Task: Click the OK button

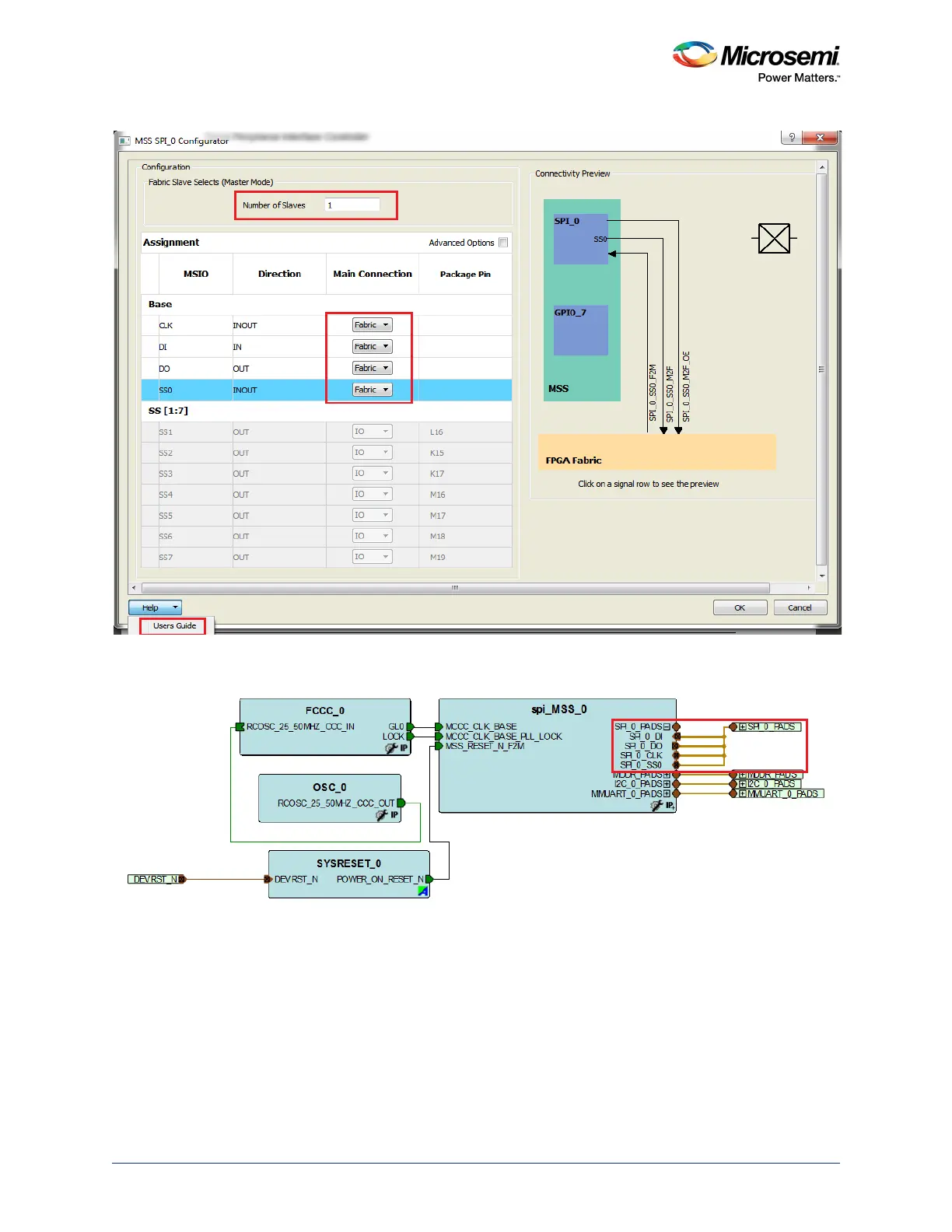Action: pyautogui.click(x=740, y=607)
